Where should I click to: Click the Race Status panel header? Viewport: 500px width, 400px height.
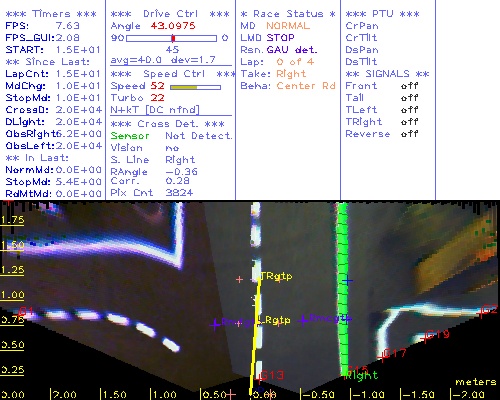(x=288, y=14)
